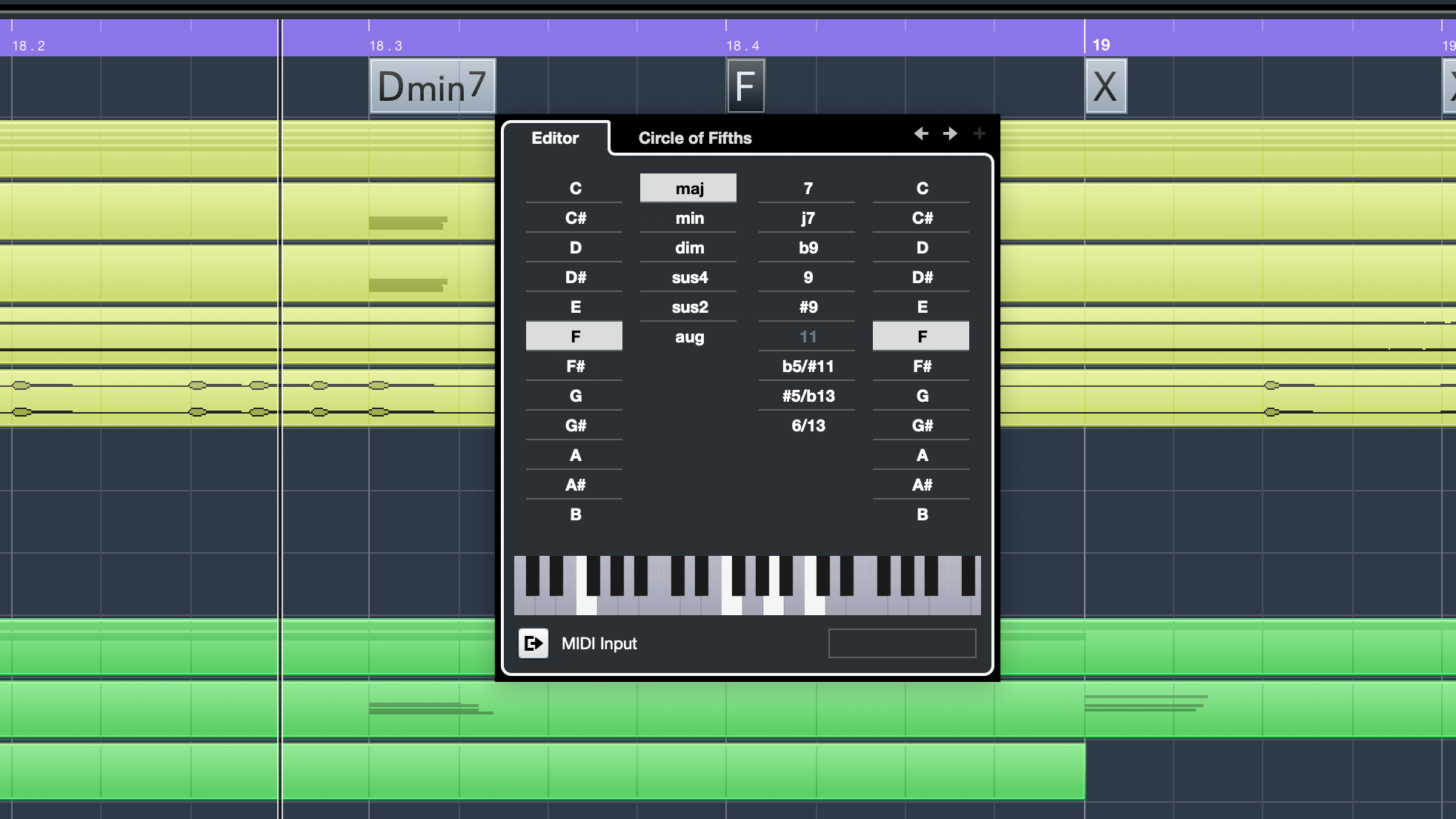Choose the maj chord type
The image size is (1456, 819).
(x=689, y=188)
